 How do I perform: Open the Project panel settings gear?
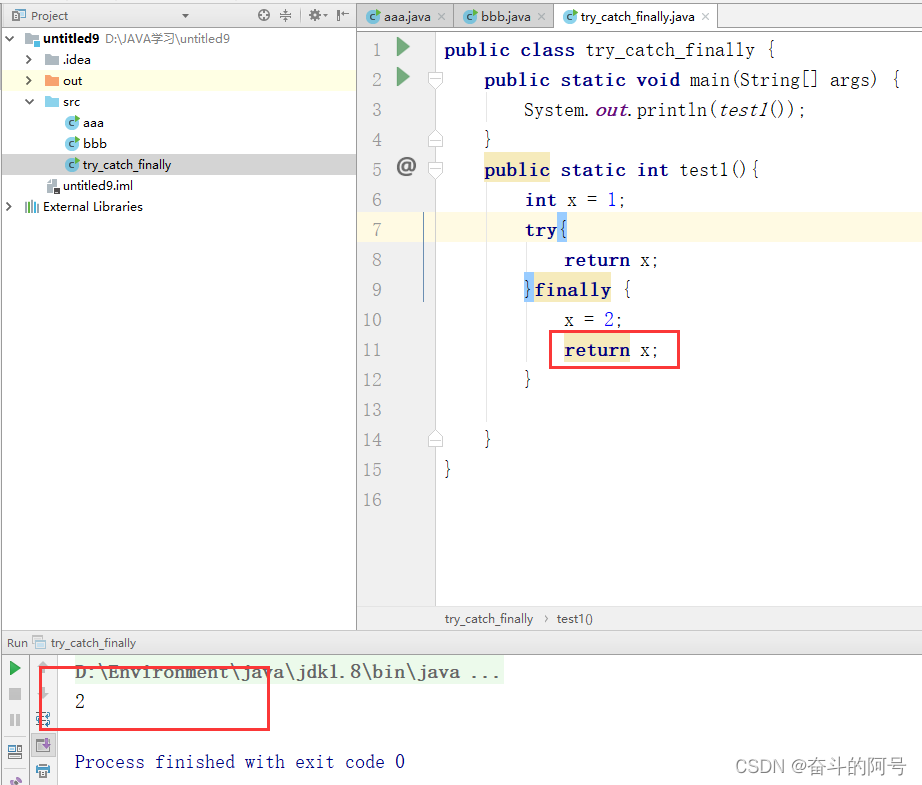(x=318, y=15)
